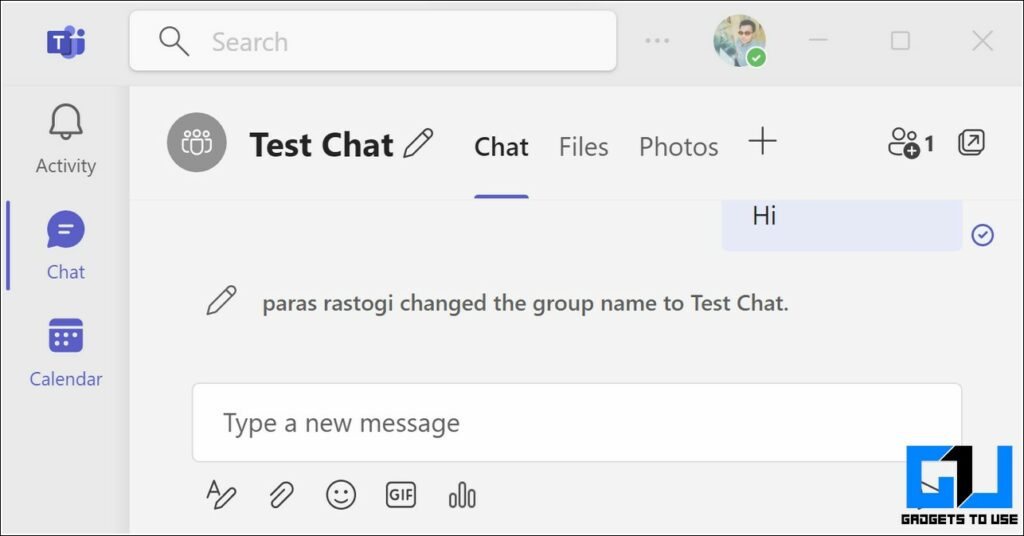Pop out the chat into a new window
Screen dimensions: 1024x536
coord(971,142)
